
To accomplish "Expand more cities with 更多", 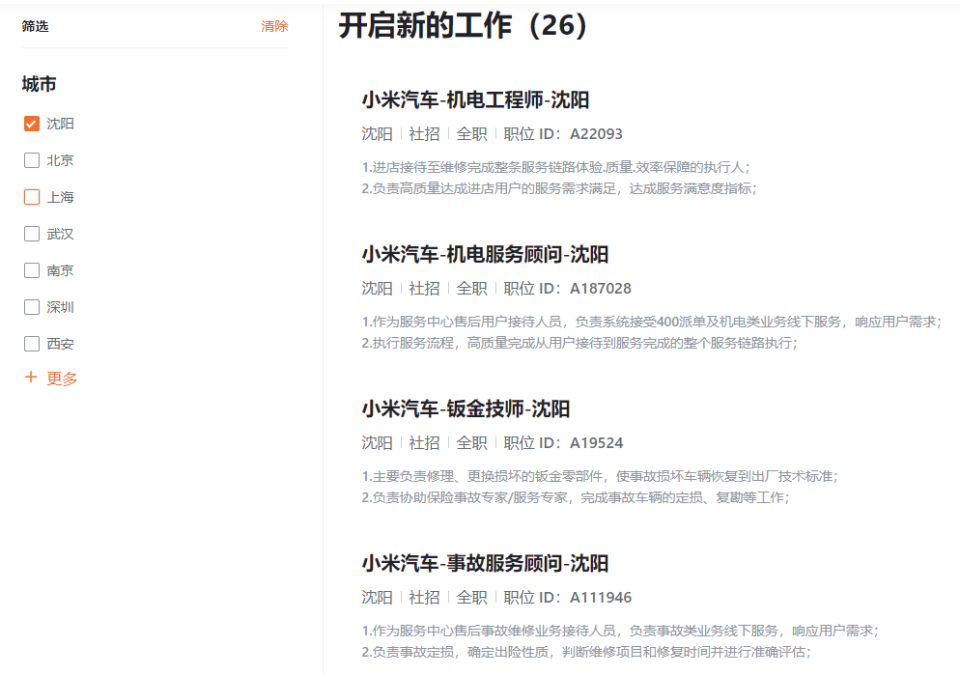I will [x=62, y=379].
